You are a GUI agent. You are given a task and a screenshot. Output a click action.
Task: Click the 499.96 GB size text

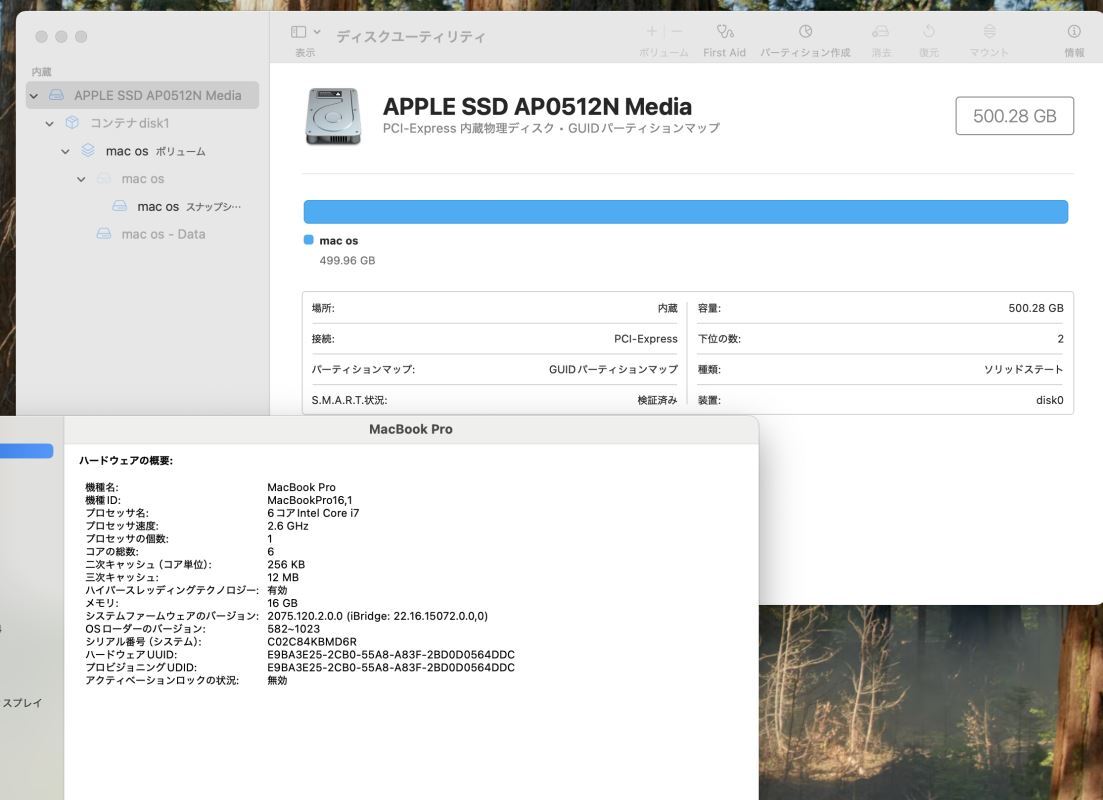click(x=348, y=260)
